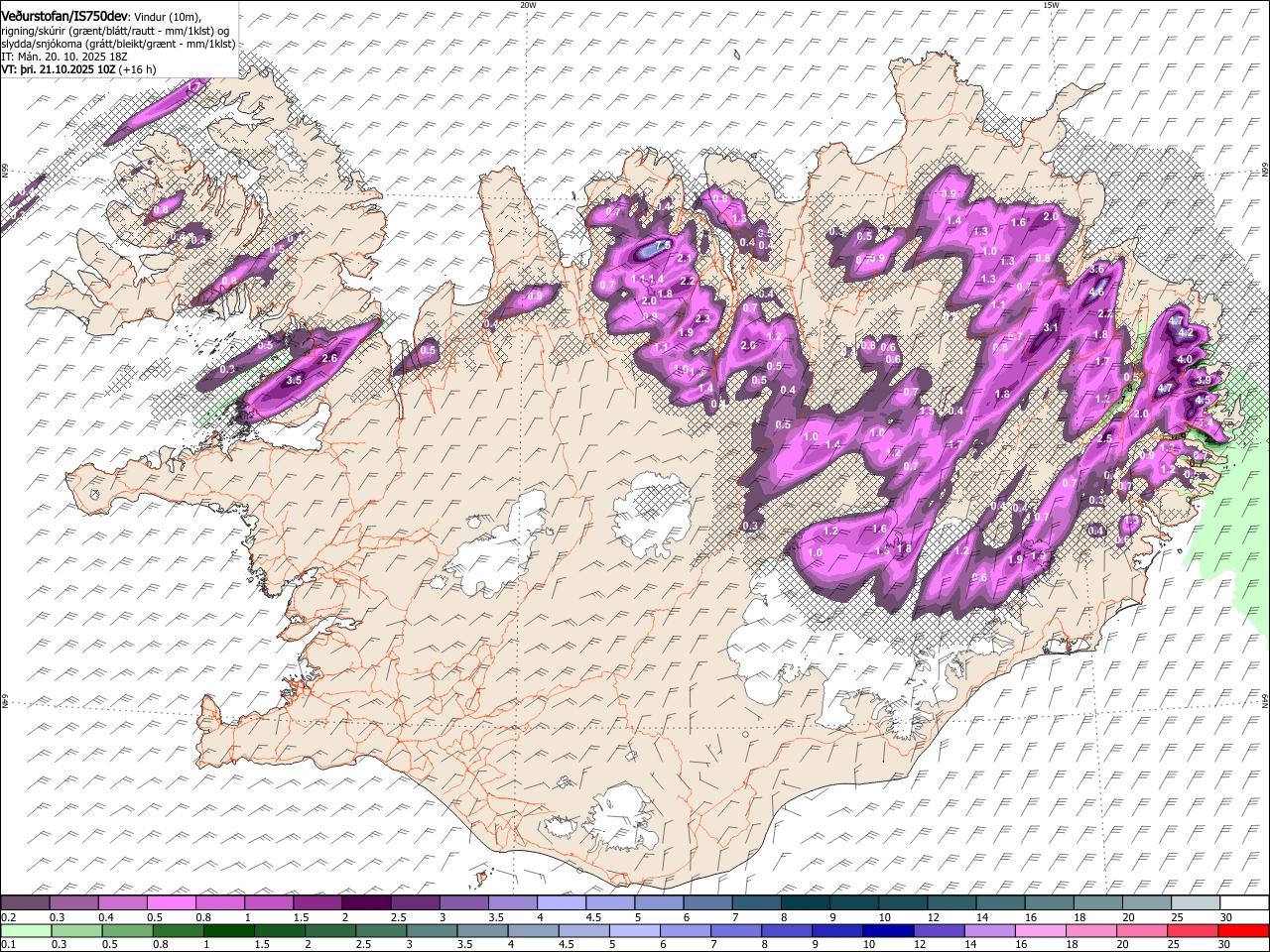Pick the dark green rain swatch at 1
The width and height of the screenshot is (1270, 952).
[228, 930]
